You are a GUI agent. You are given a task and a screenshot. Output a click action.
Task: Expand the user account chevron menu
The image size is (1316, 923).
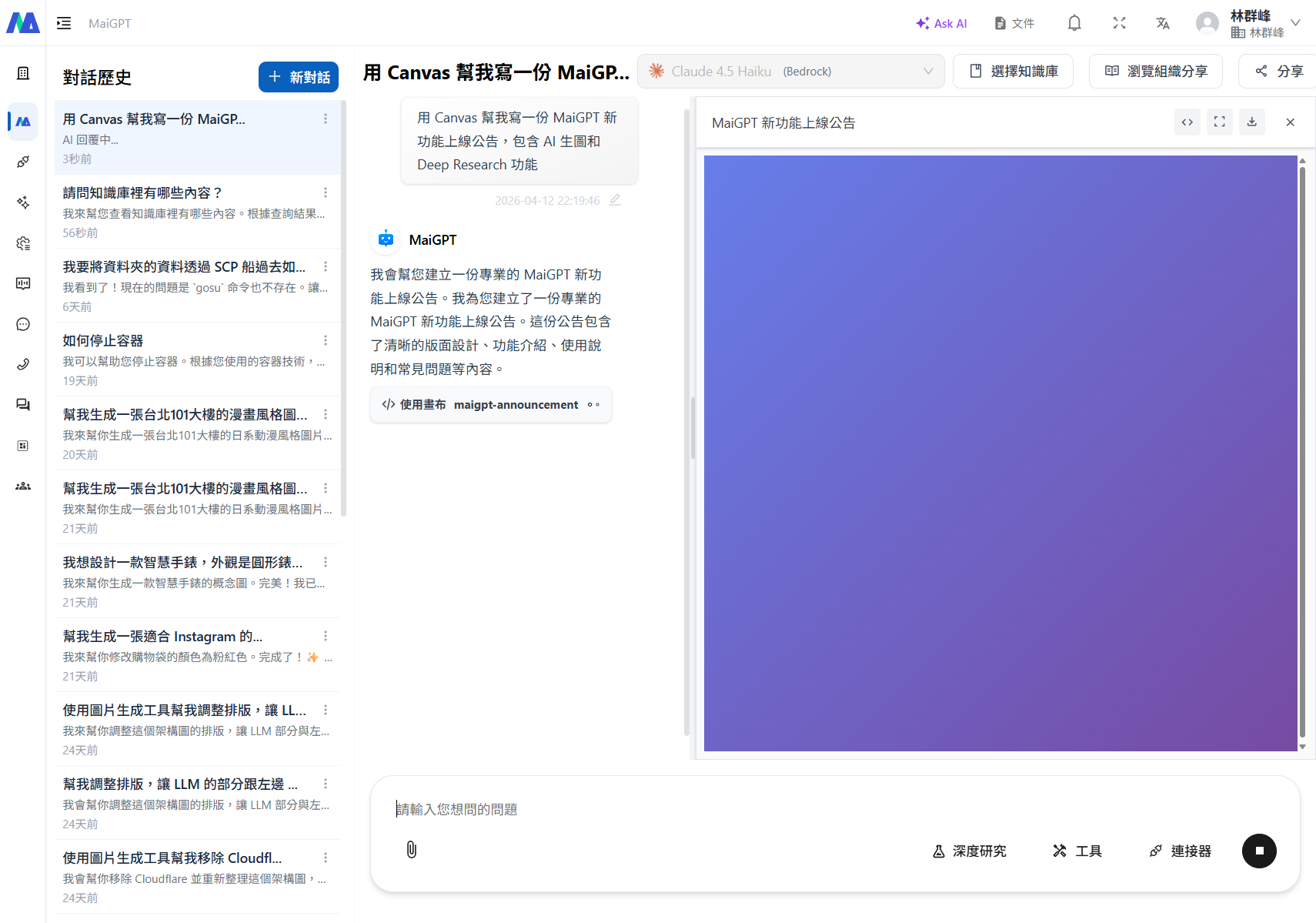pyautogui.click(x=1297, y=23)
